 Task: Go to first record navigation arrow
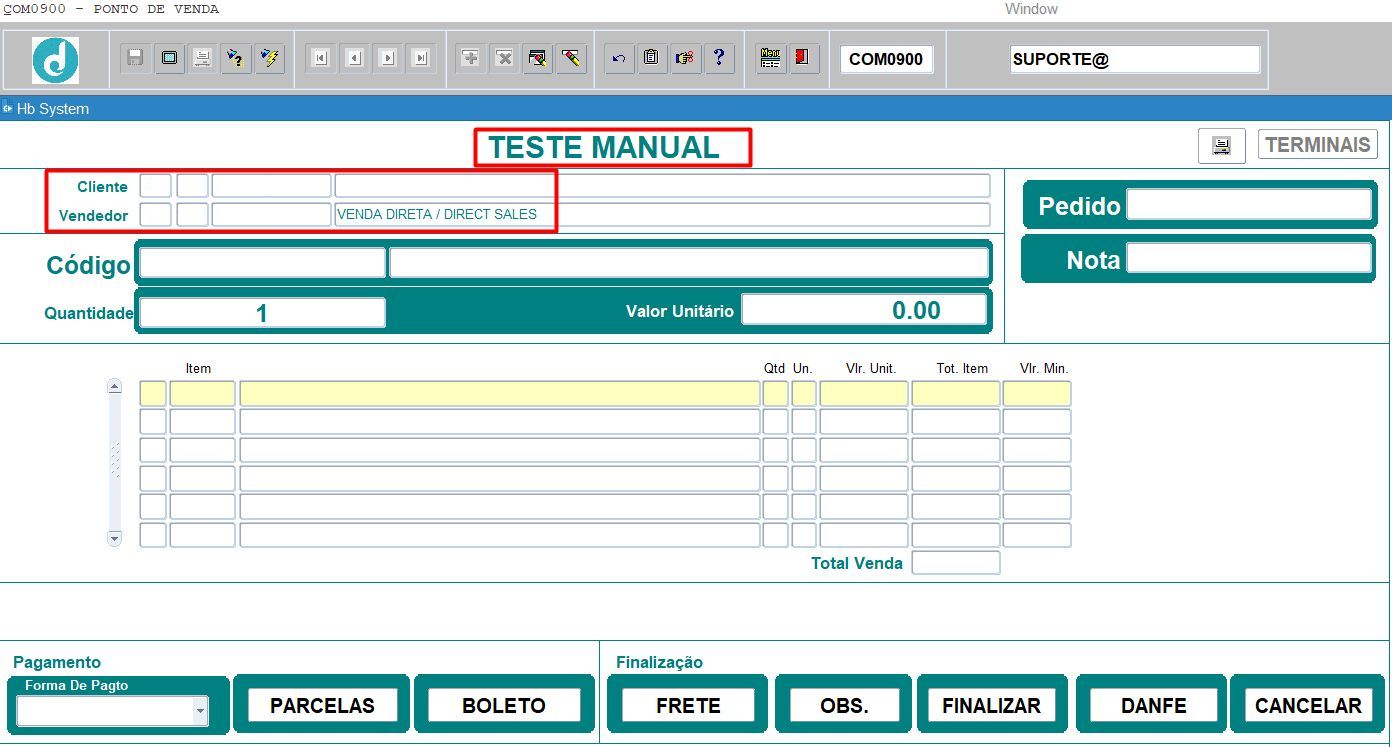[x=320, y=58]
